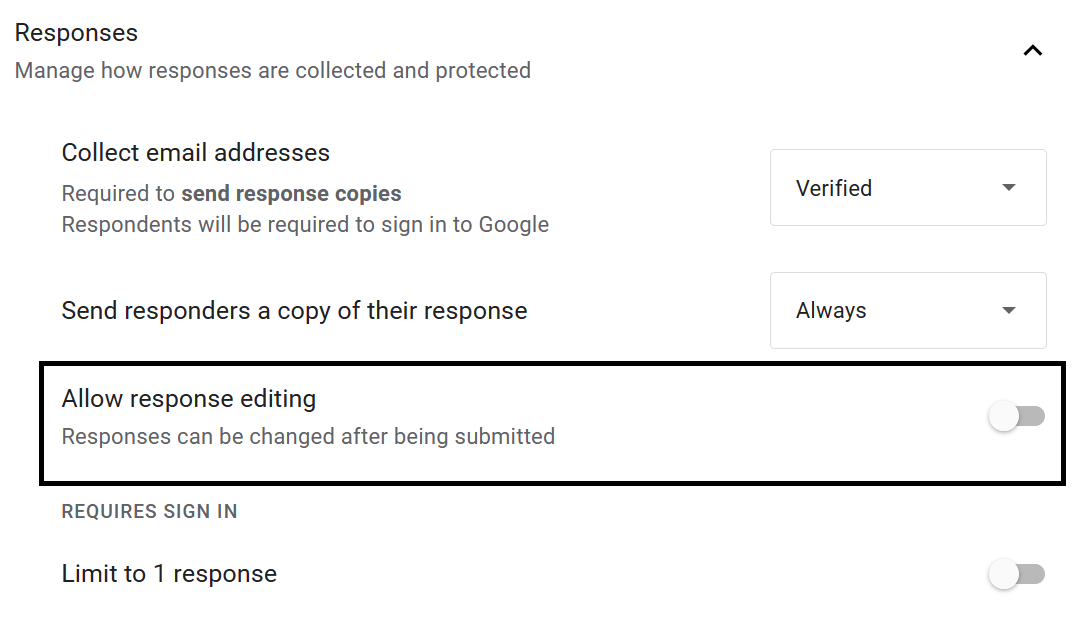Click the arrow icon beside Always
Screen dimensions: 1074x624
coord(1008,311)
